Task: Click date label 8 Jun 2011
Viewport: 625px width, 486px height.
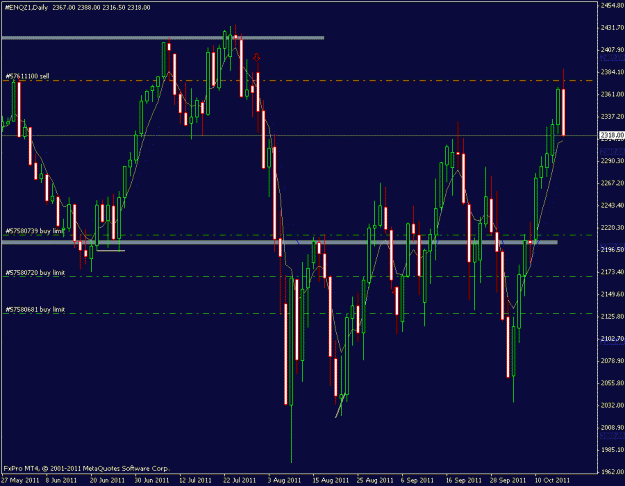Action: 61,480
